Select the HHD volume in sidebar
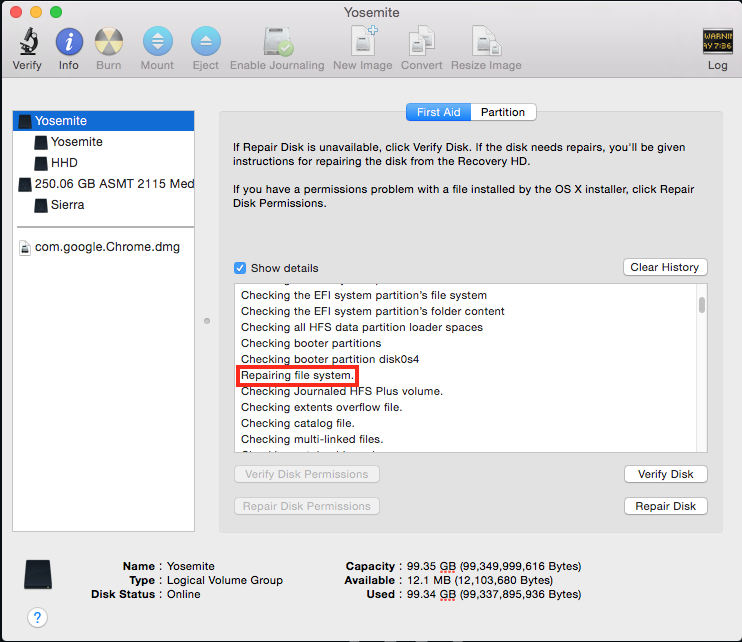 [103, 163]
